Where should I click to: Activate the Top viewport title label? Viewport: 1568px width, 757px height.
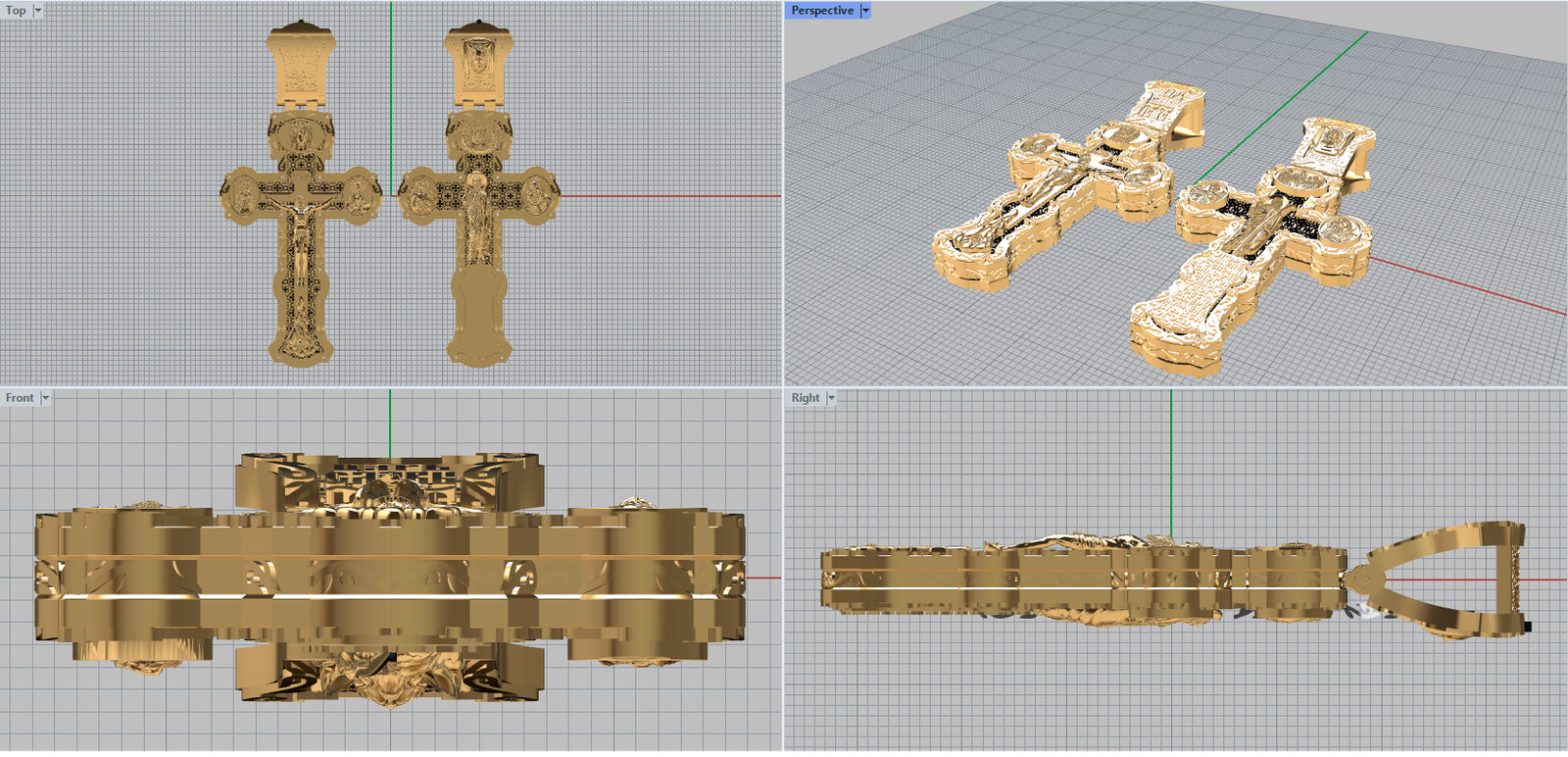[x=16, y=11]
